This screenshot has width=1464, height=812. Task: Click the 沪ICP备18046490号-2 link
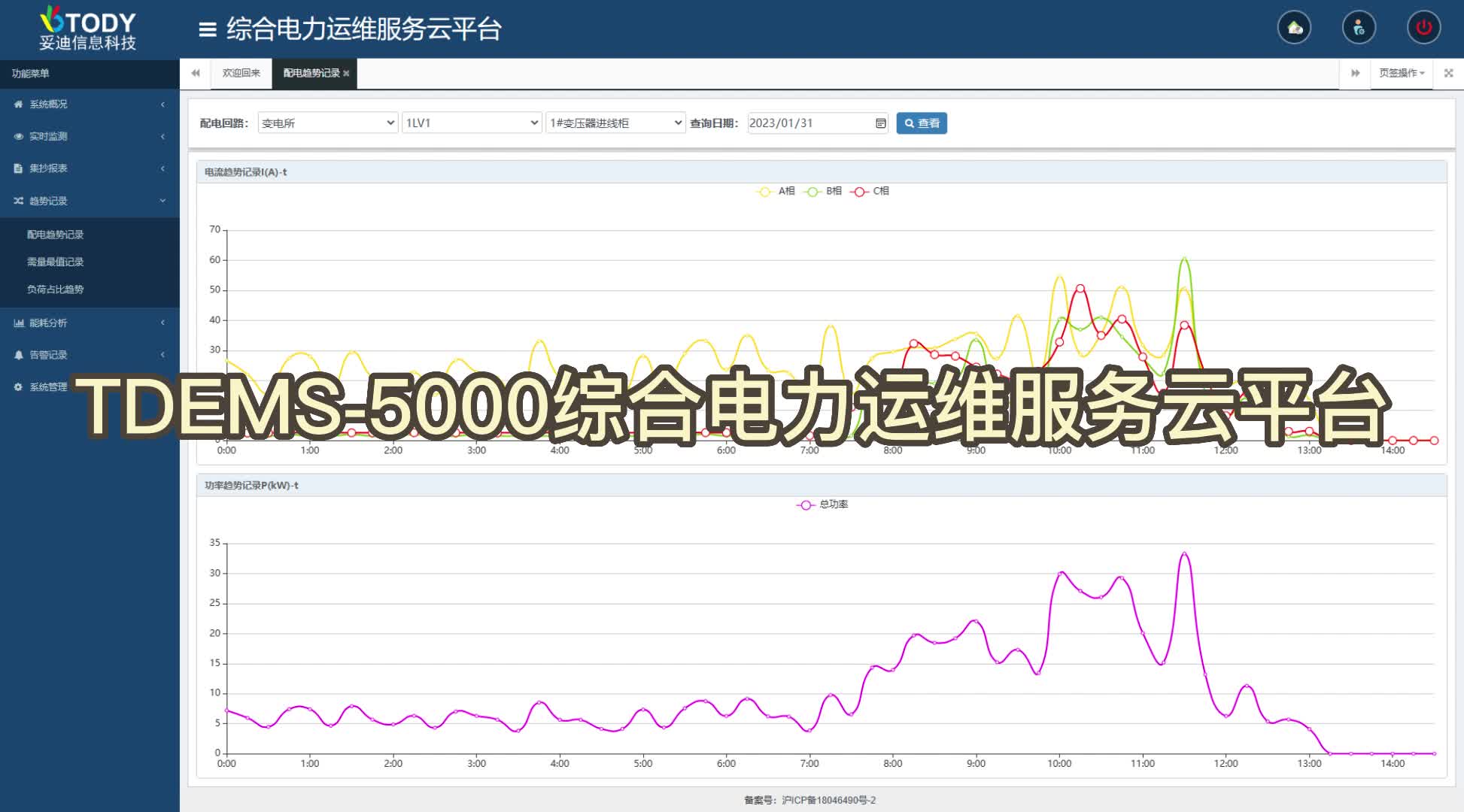tap(828, 800)
